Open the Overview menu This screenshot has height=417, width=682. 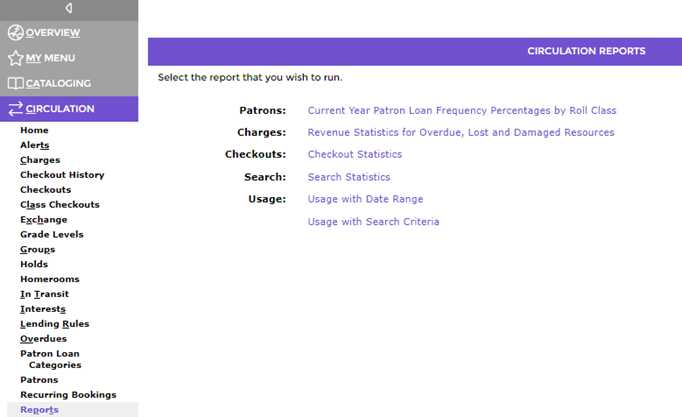[x=53, y=33]
